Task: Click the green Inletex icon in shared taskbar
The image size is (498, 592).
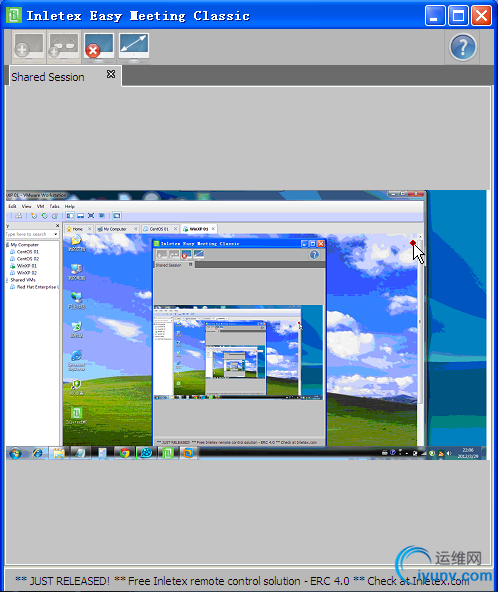Action: click(x=168, y=453)
